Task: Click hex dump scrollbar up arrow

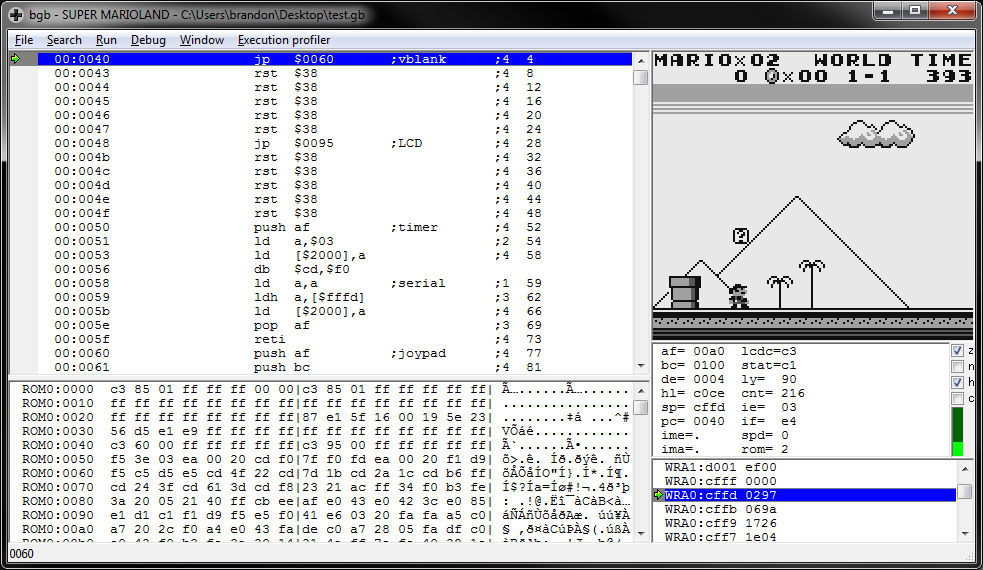Action: pos(641,391)
